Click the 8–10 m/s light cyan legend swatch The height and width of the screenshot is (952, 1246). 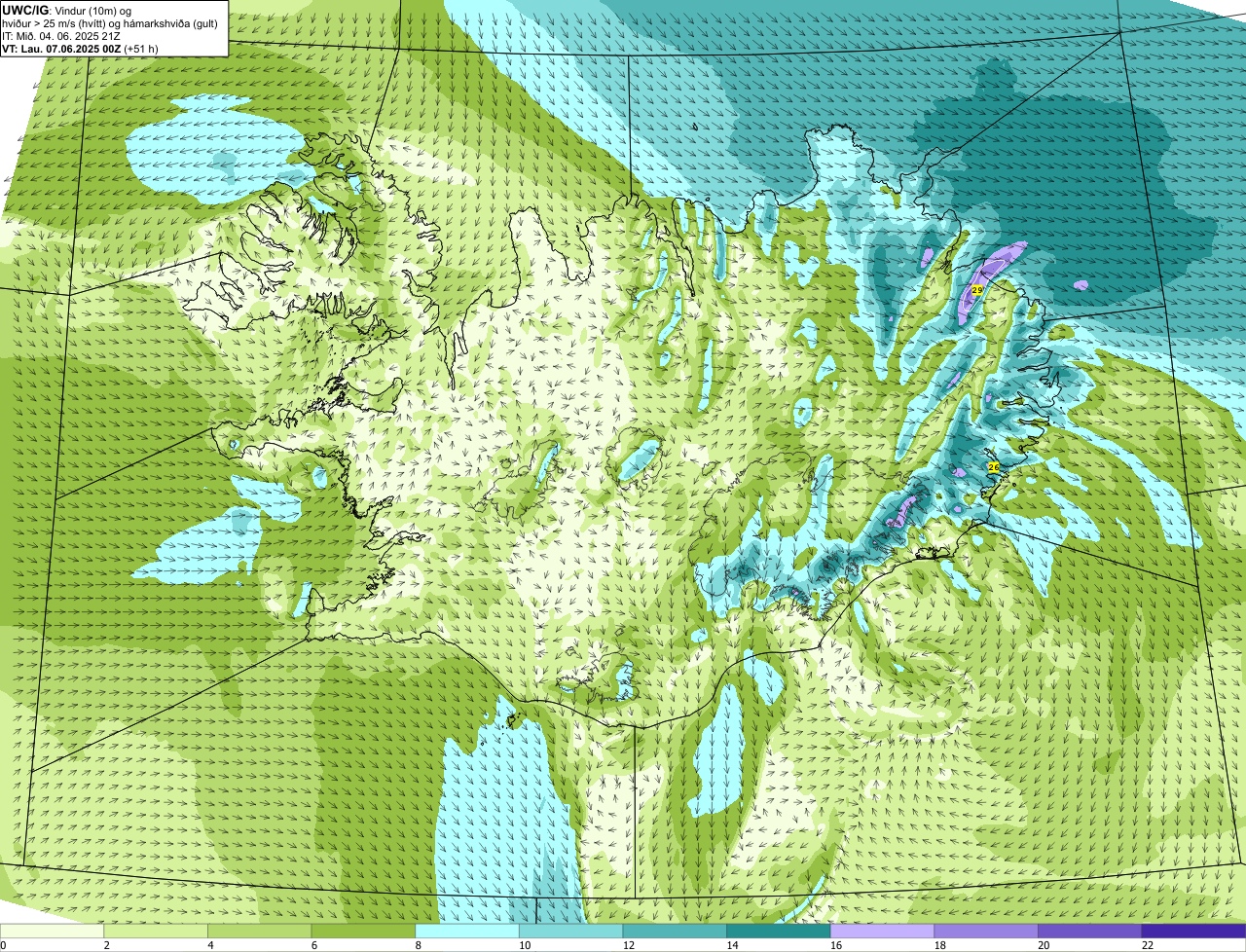(467, 931)
